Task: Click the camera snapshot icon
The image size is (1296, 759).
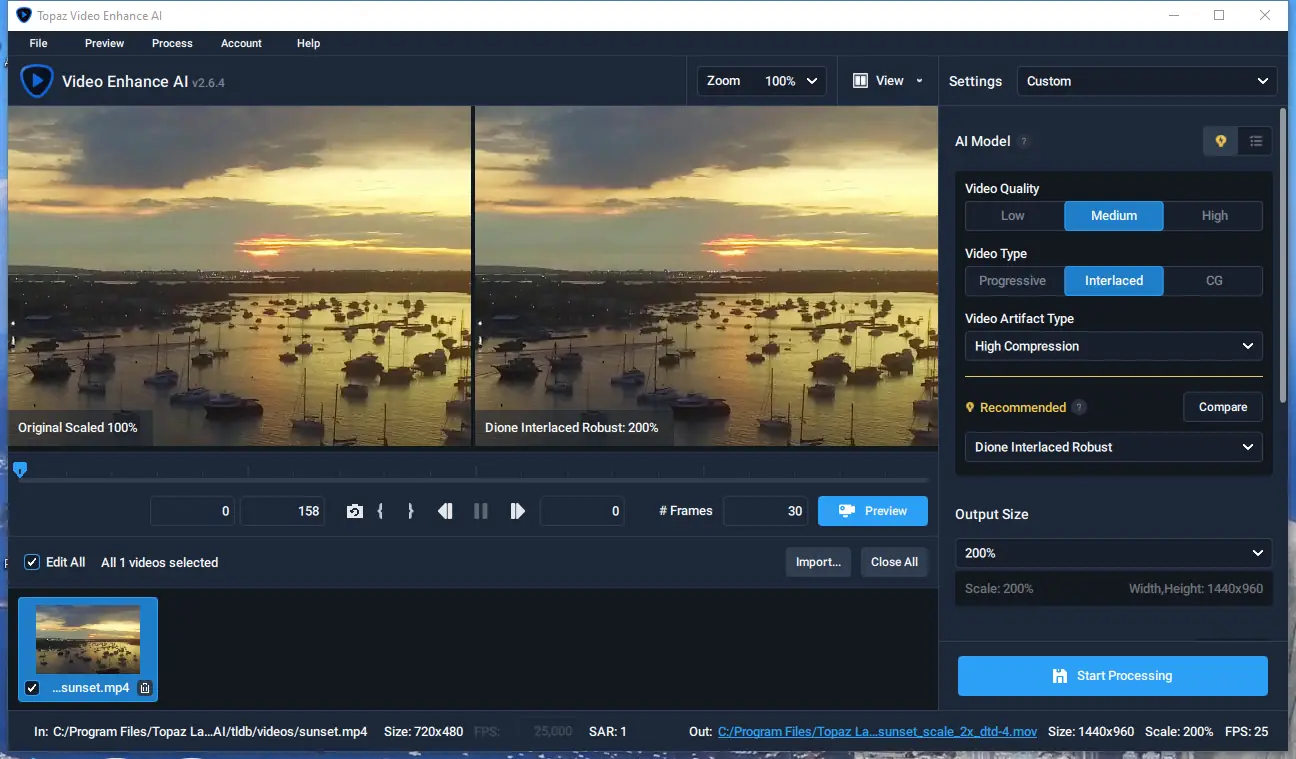Action: coord(355,510)
